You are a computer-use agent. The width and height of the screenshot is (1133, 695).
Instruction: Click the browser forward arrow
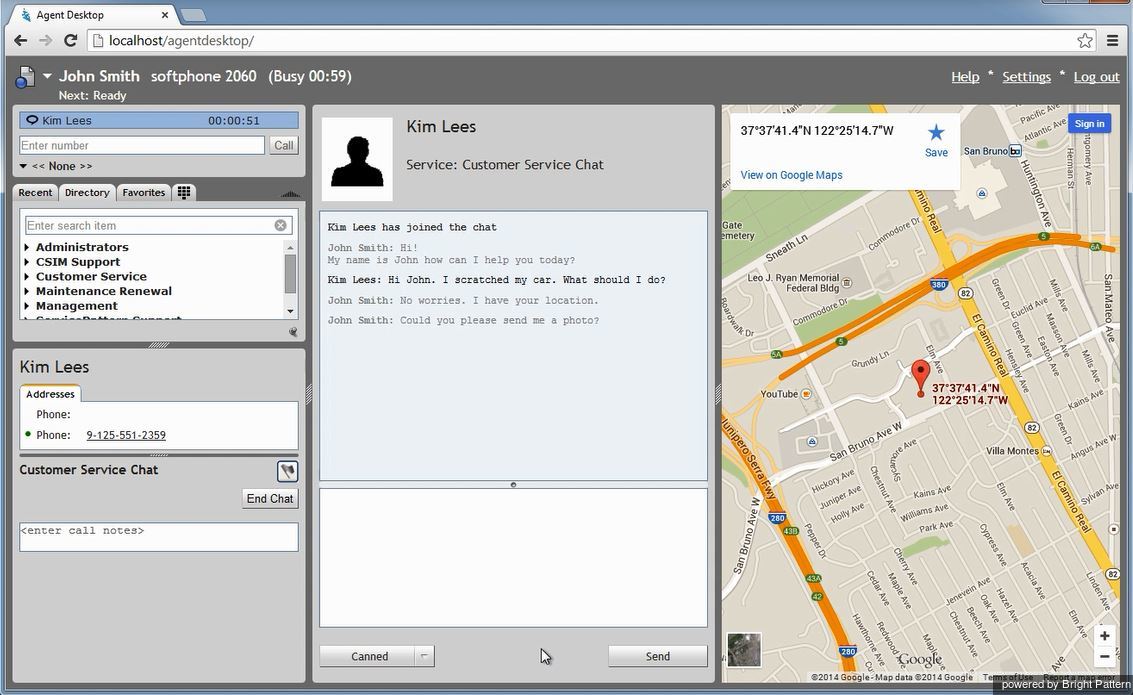click(x=46, y=40)
